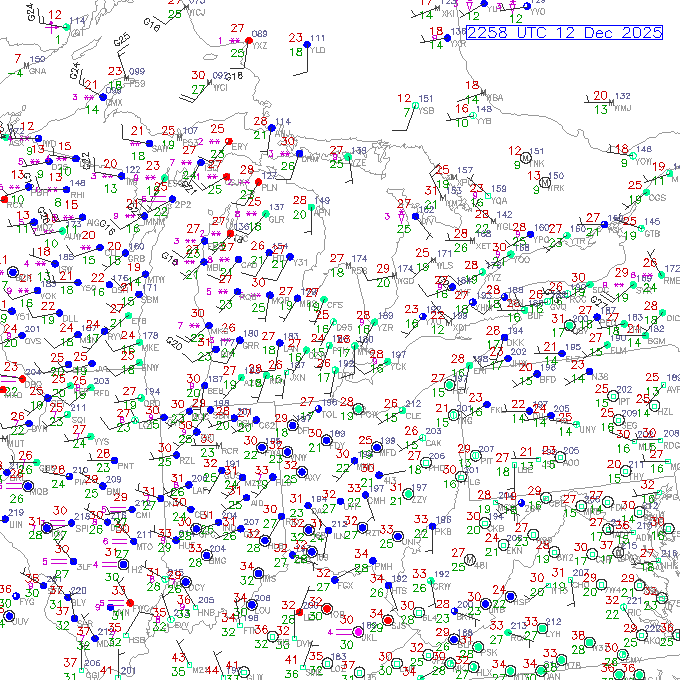Select the RFD station identifier
This screenshot has height=680, width=680.
tap(101, 393)
